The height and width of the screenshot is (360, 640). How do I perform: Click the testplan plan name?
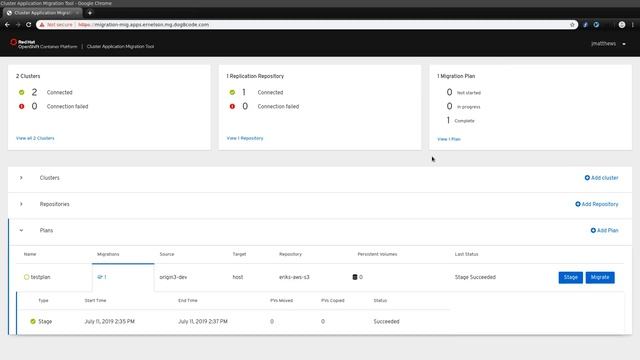pos(40,277)
